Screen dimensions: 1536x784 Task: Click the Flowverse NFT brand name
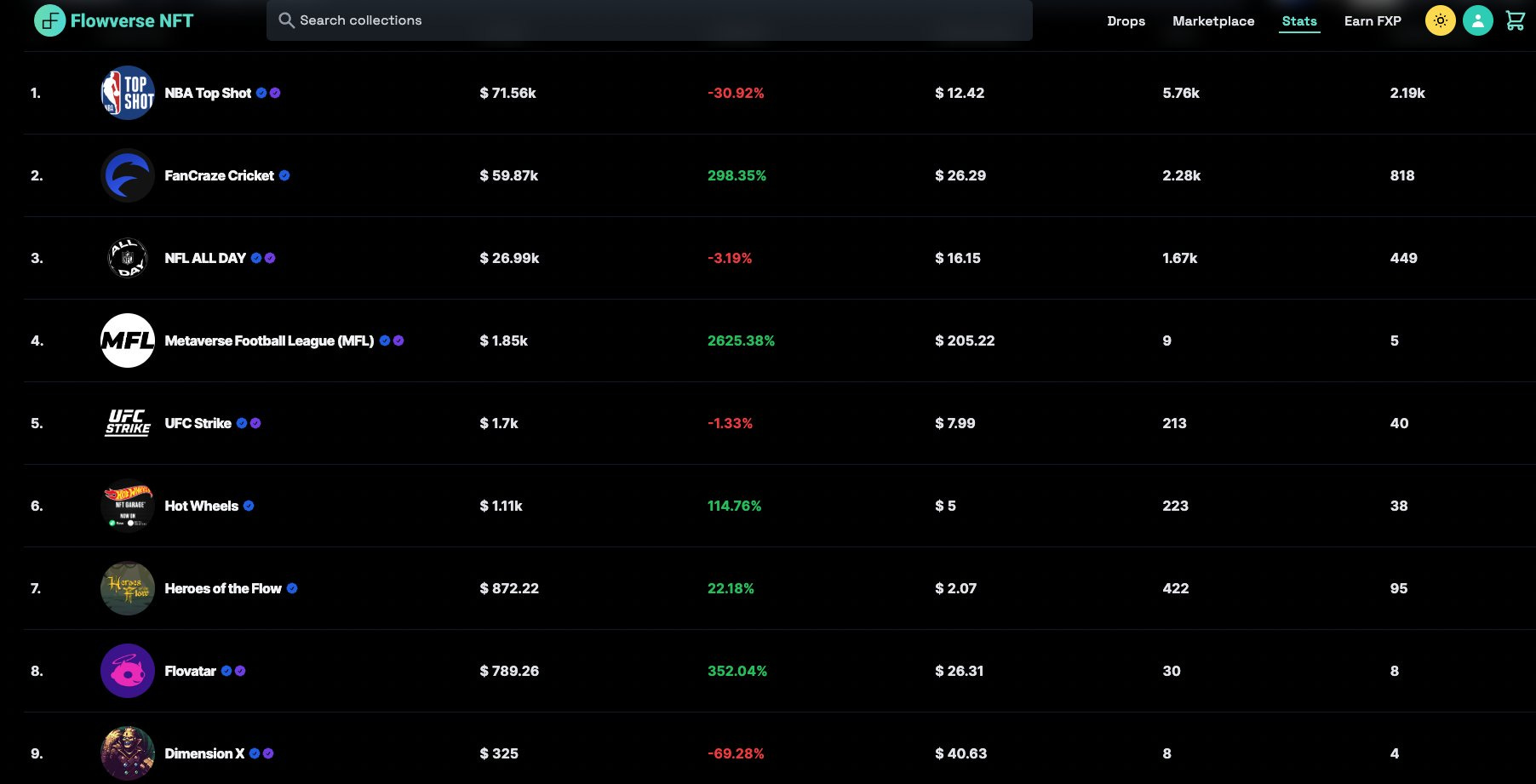point(132,20)
